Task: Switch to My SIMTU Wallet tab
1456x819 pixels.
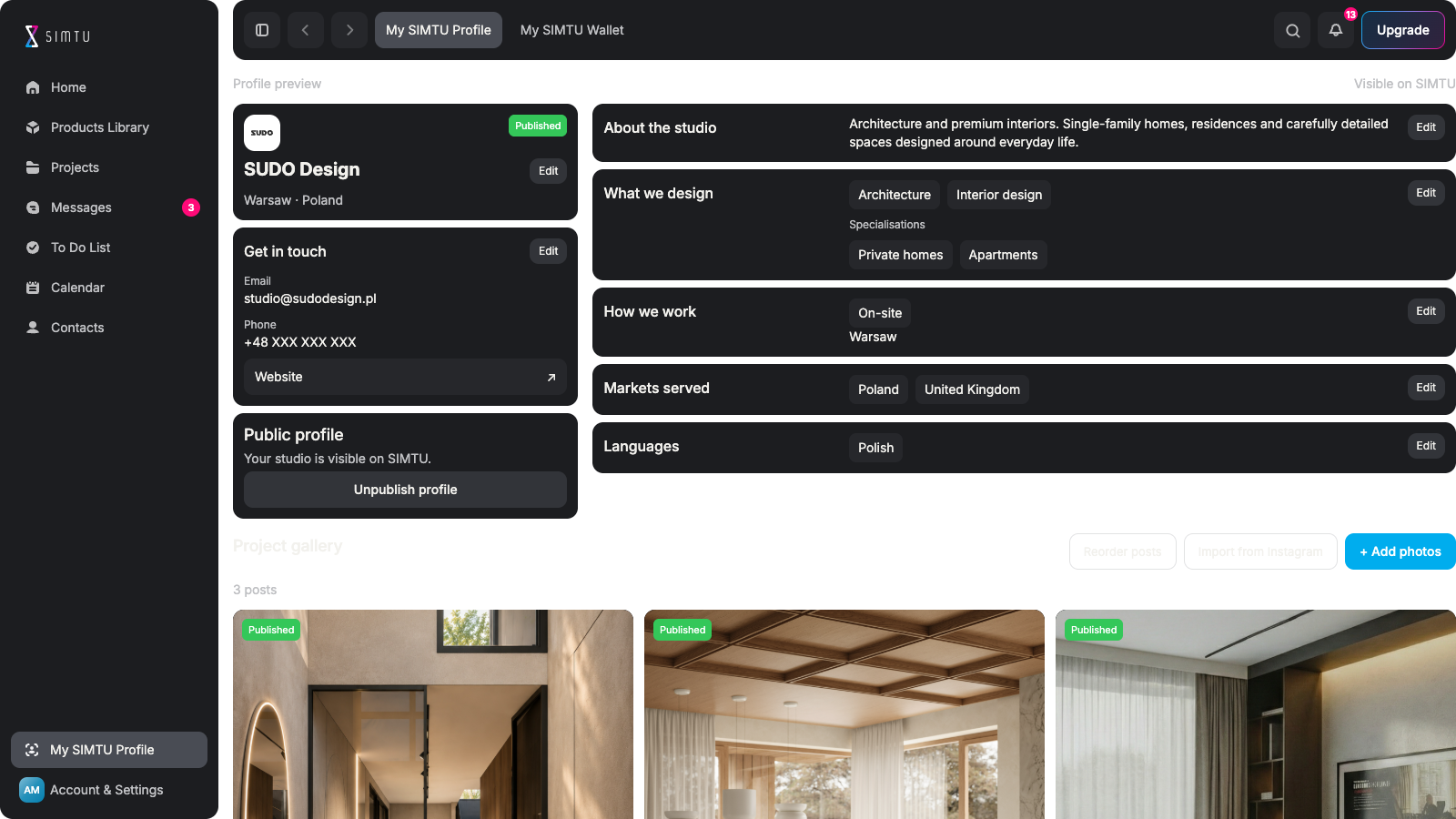Action: coord(572,30)
